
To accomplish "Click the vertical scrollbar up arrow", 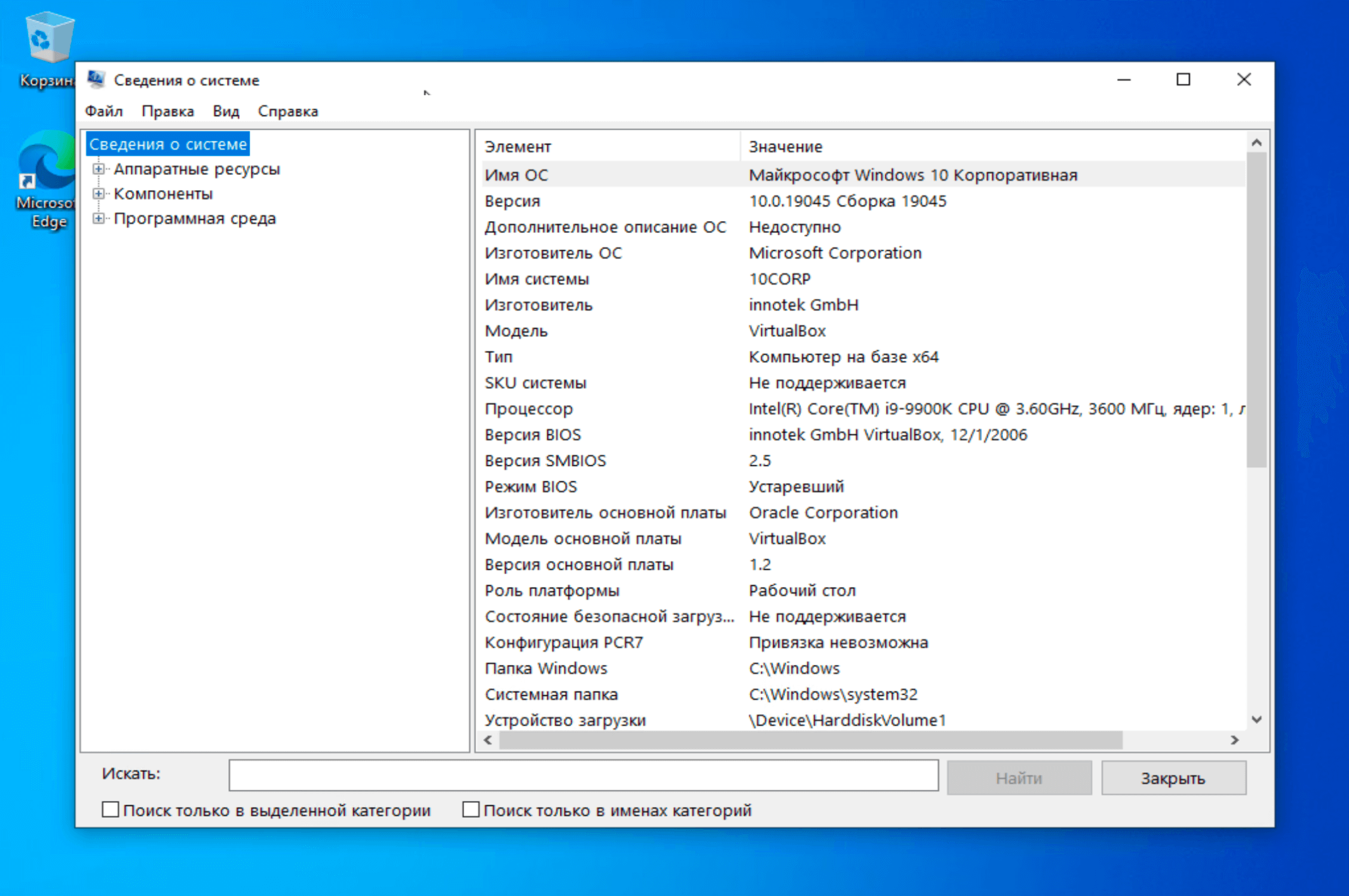I will (x=1256, y=143).
